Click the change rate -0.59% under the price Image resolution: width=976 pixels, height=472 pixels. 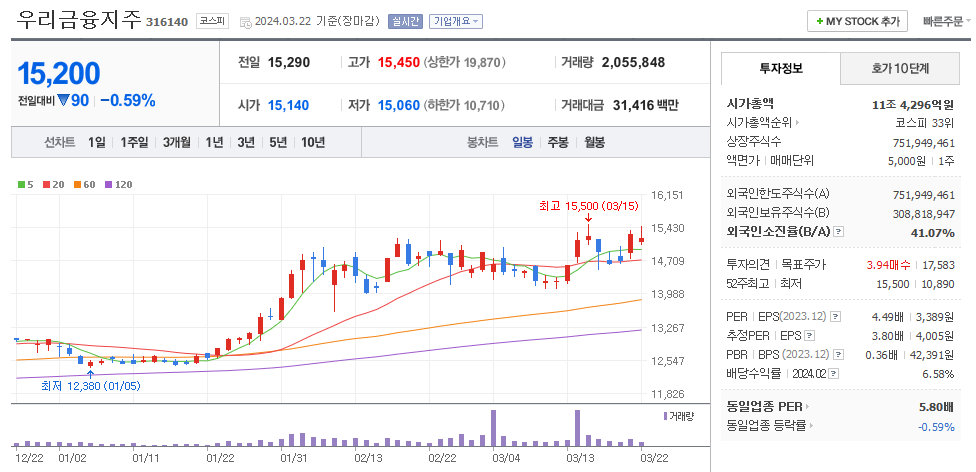[x=128, y=100]
